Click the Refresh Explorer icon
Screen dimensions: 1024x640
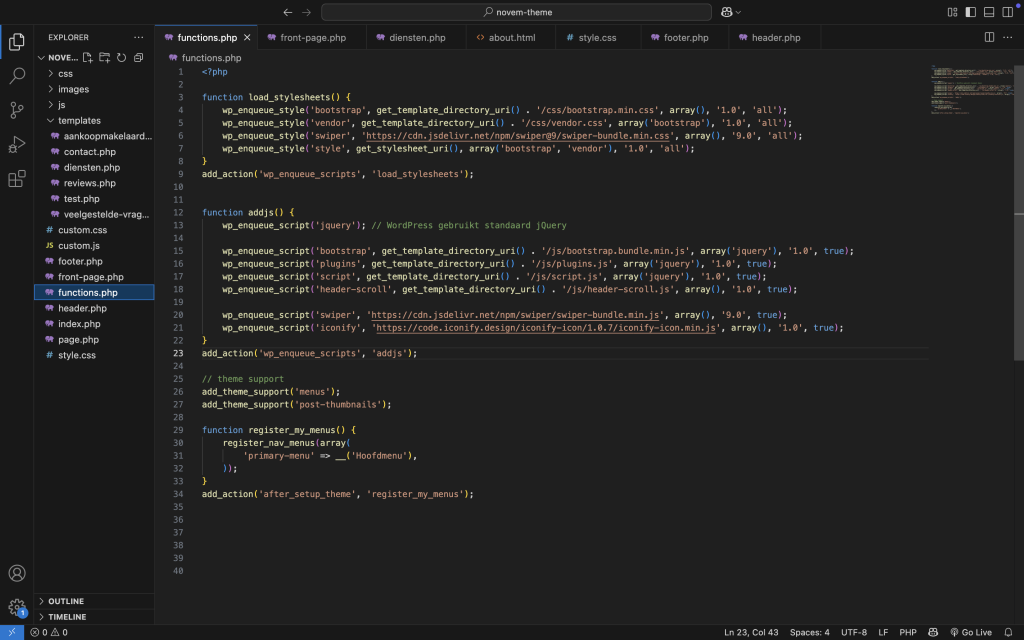(121, 57)
